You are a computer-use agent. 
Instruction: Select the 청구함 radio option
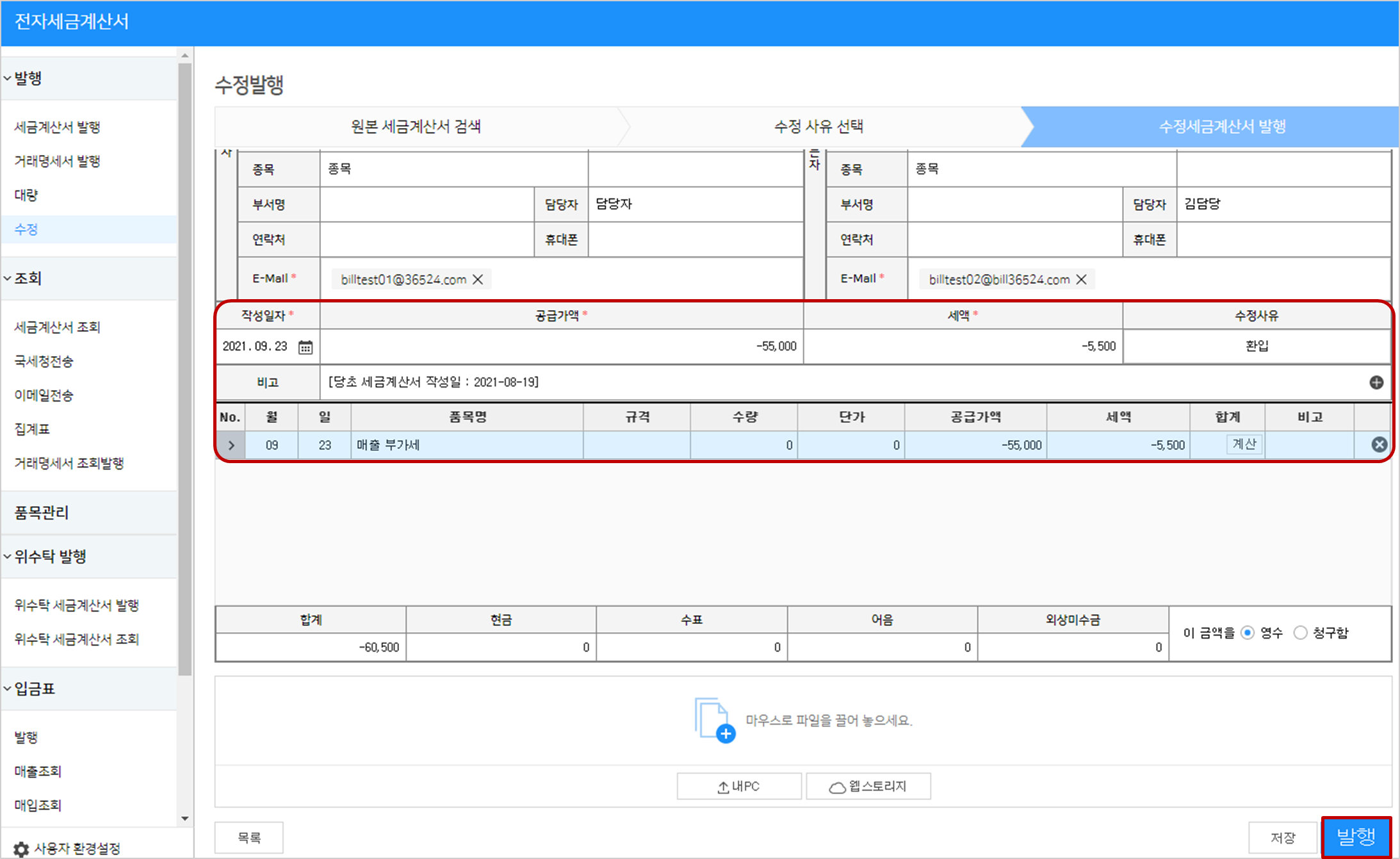coord(1300,633)
